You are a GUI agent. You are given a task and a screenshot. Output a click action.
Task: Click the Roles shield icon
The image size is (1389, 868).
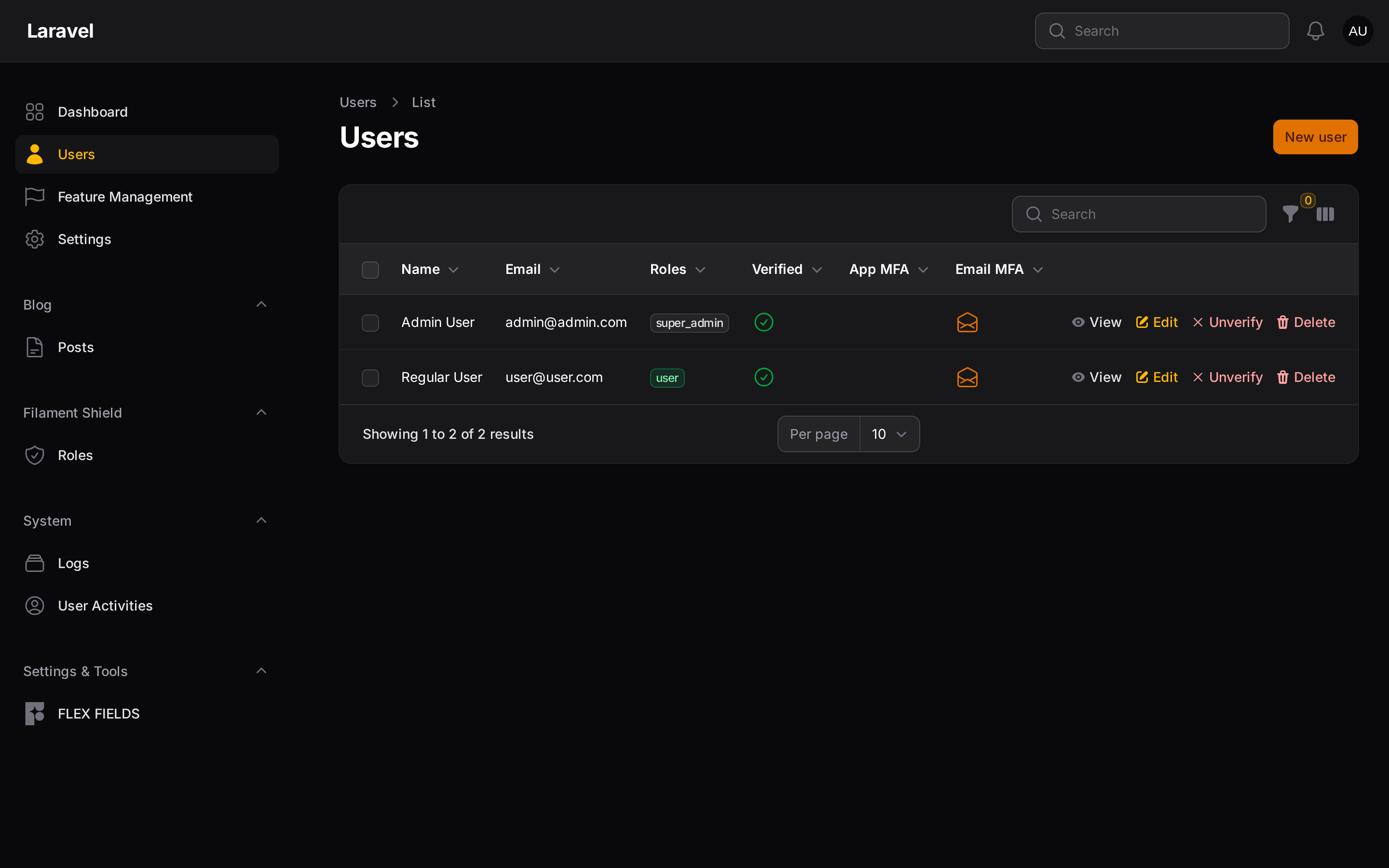pyautogui.click(x=34, y=455)
